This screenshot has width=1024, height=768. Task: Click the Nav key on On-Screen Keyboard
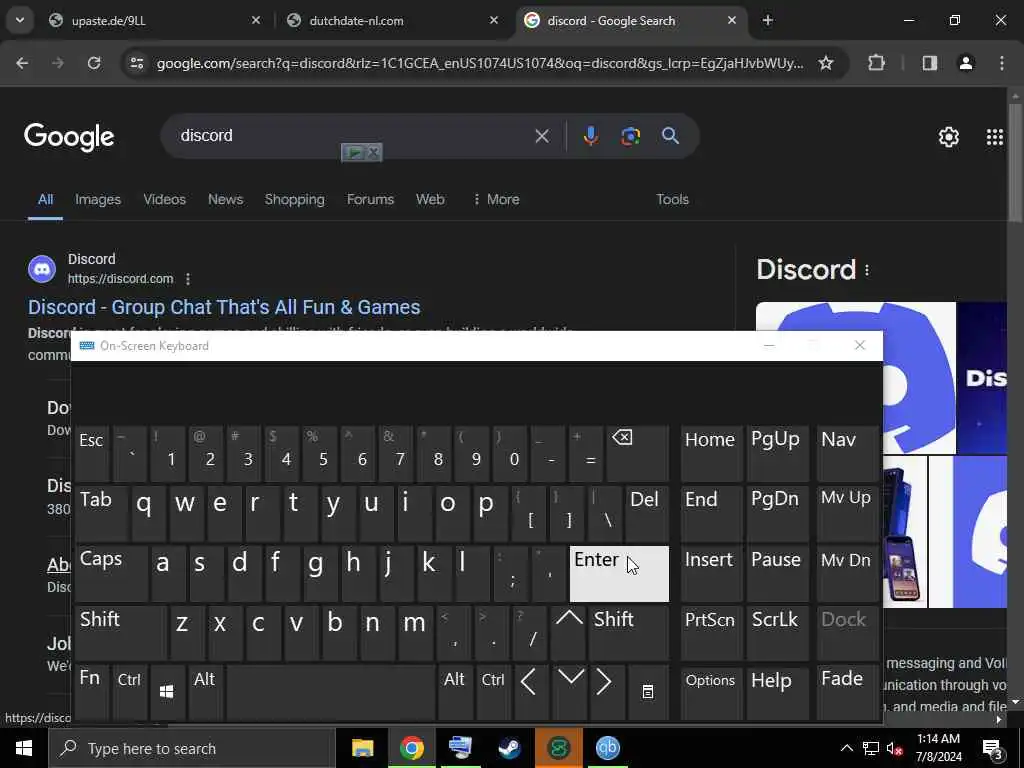[848, 453]
